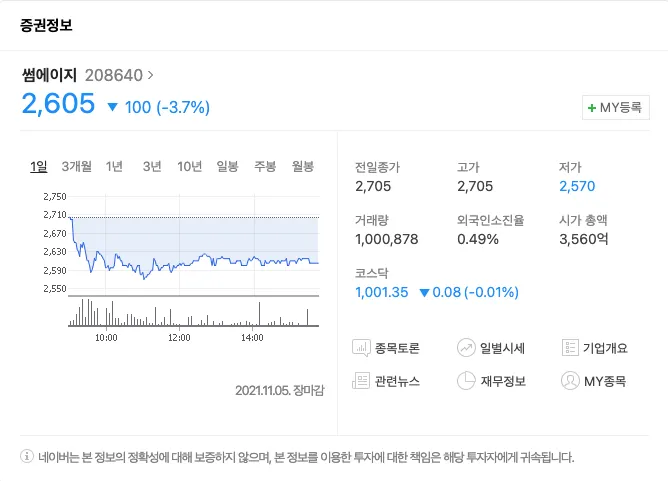
Task: Click the 종목토론 discussion icon
Action: (x=362, y=348)
